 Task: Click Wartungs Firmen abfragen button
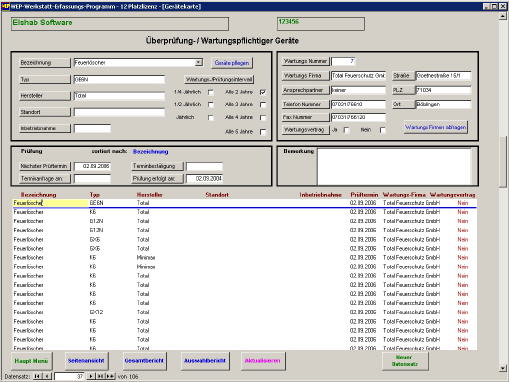pos(436,127)
